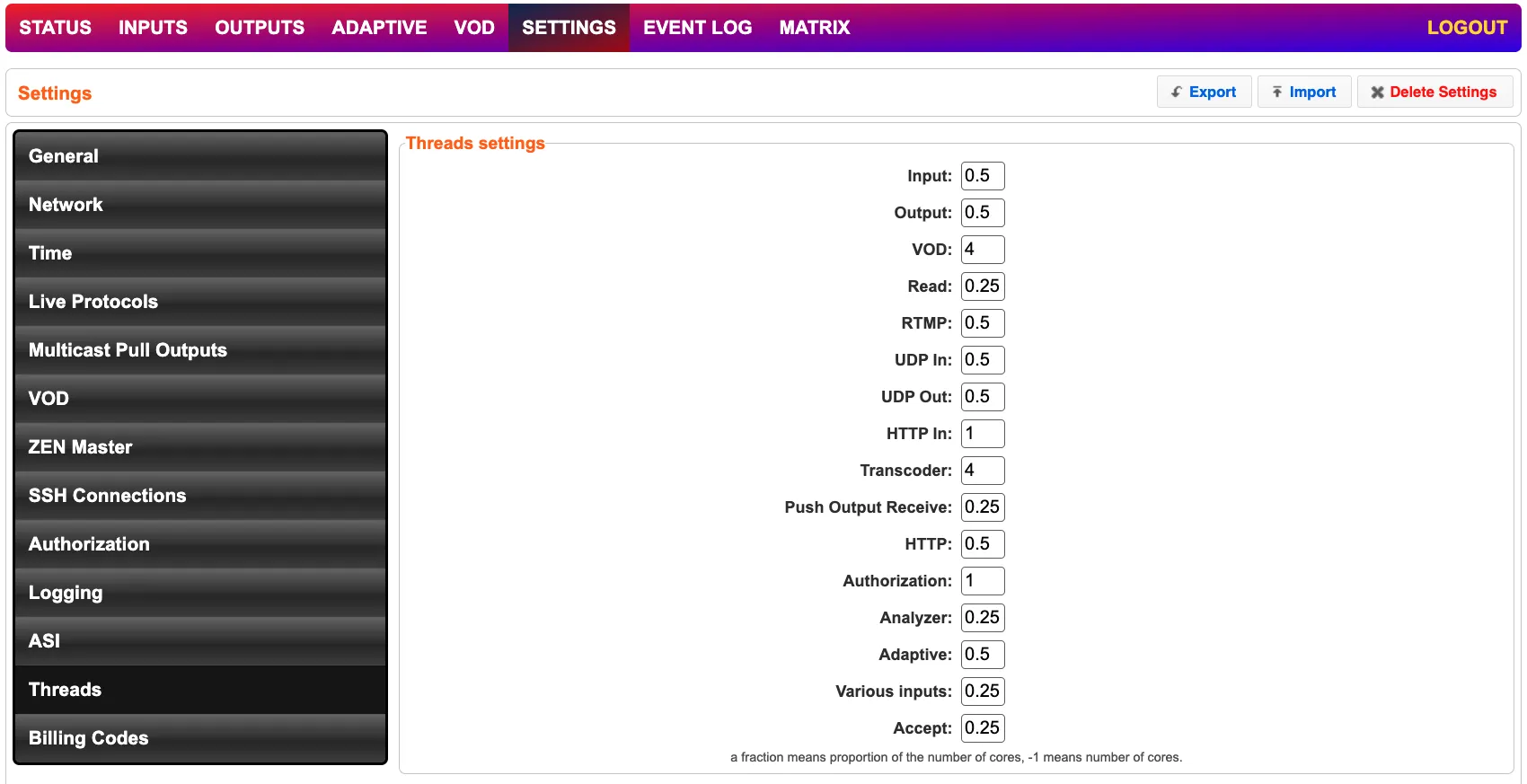Click the Push Output Receive field
Viewport: 1527px width, 784px height.
pos(982,507)
